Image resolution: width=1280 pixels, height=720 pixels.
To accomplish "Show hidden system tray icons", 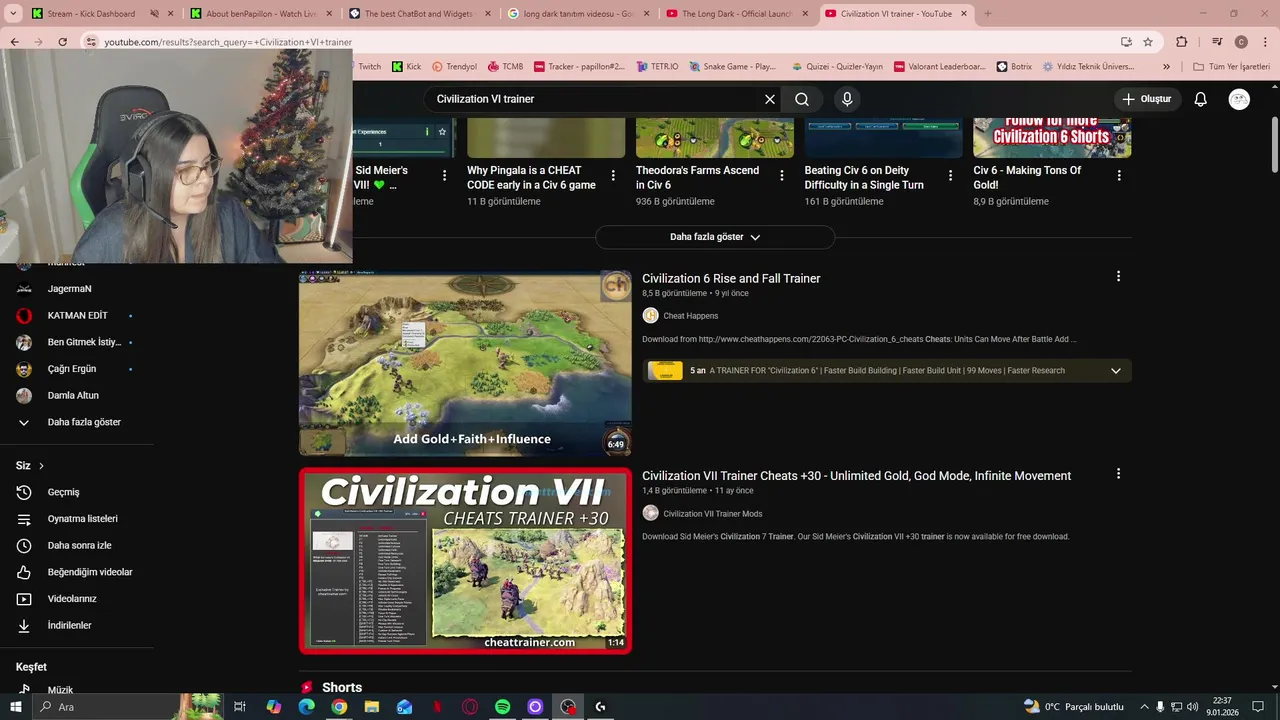I will click(1144, 707).
